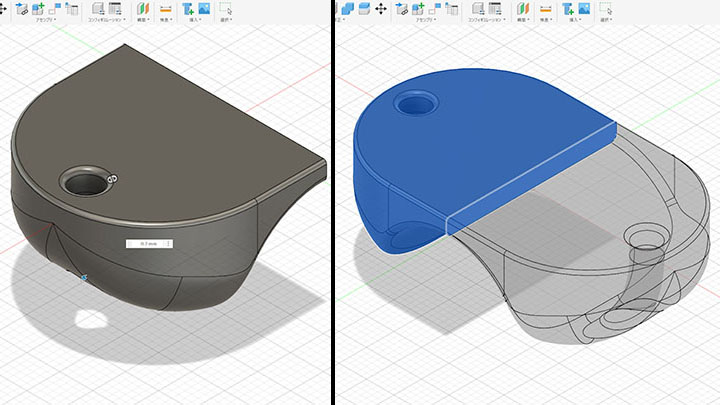The height and width of the screenshot is (405, 720).
Task: Click the Insert derive icon in right pane
Action: [x=567, y=8]
